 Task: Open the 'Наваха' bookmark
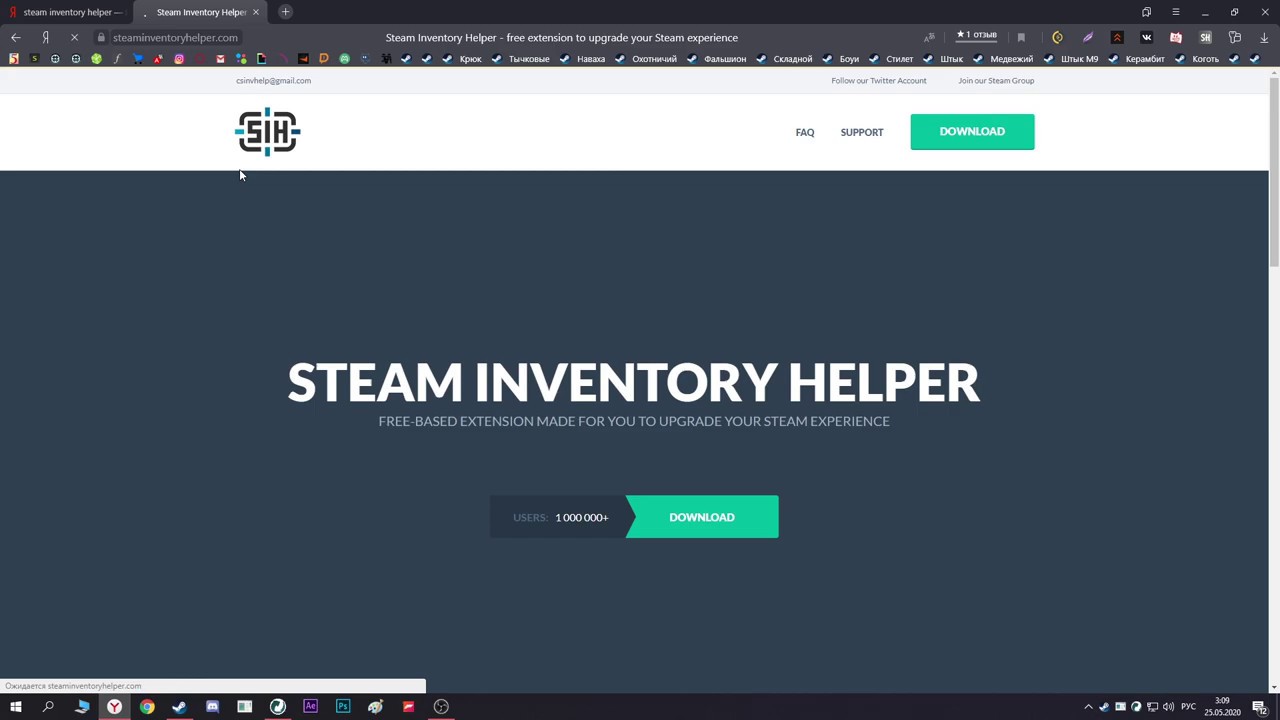tap(583, 59)
